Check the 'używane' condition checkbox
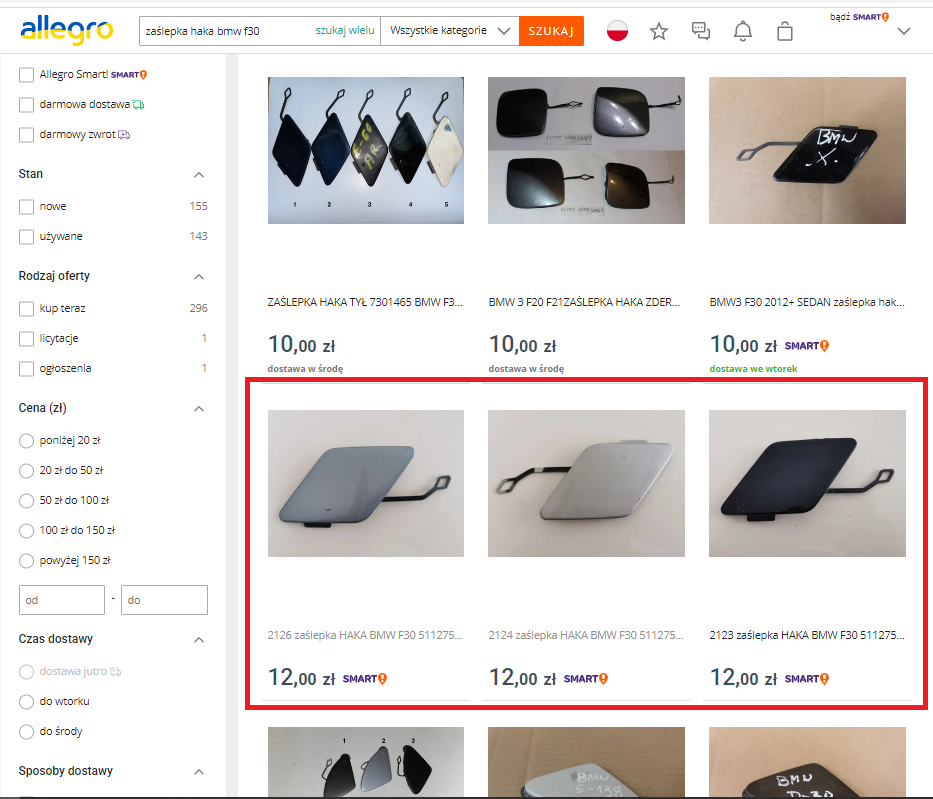Image resolution: width=933 pixels, height=799 pixels. click(x=26, y=237)
